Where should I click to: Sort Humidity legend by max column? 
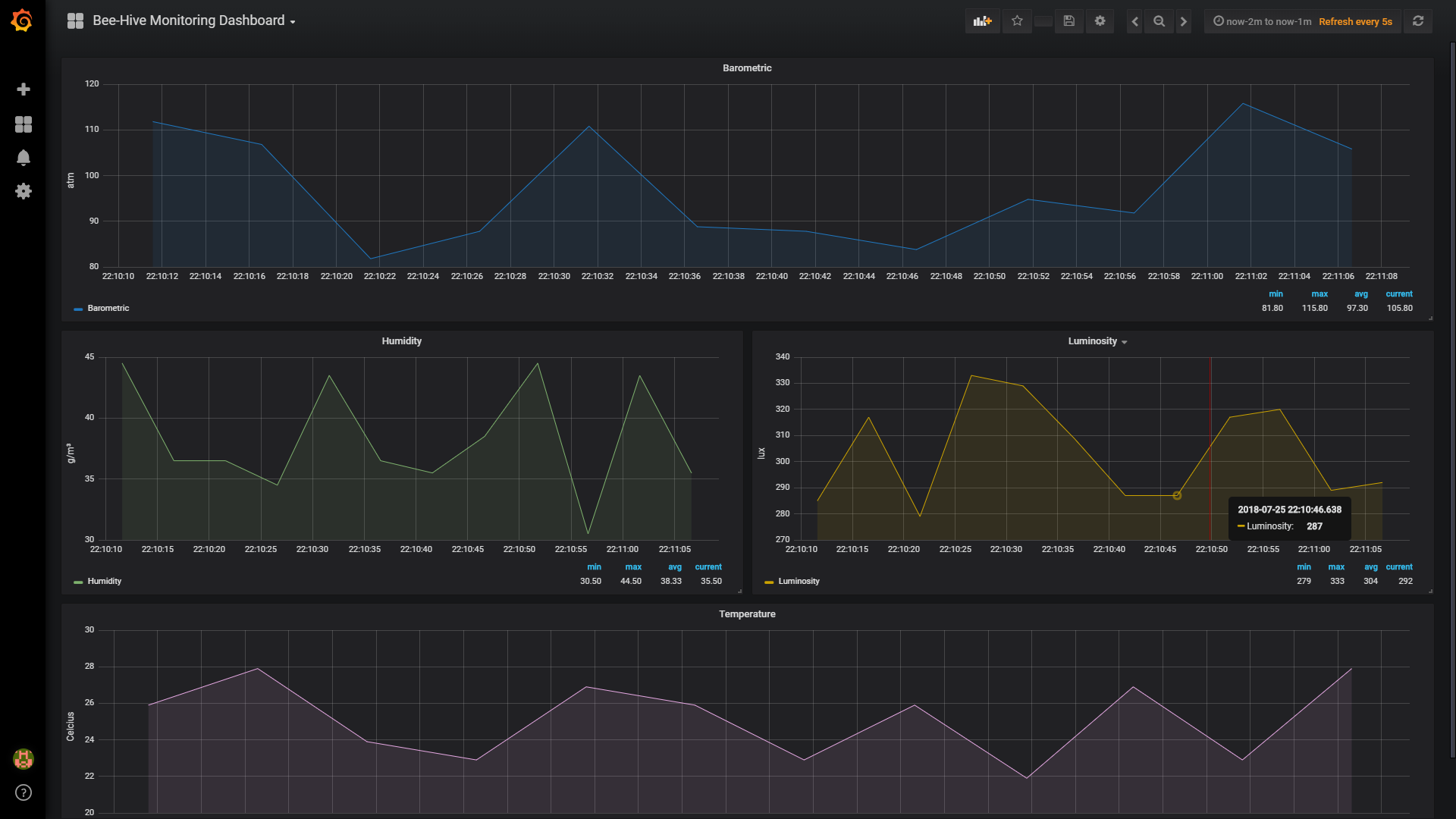(633, 567)
